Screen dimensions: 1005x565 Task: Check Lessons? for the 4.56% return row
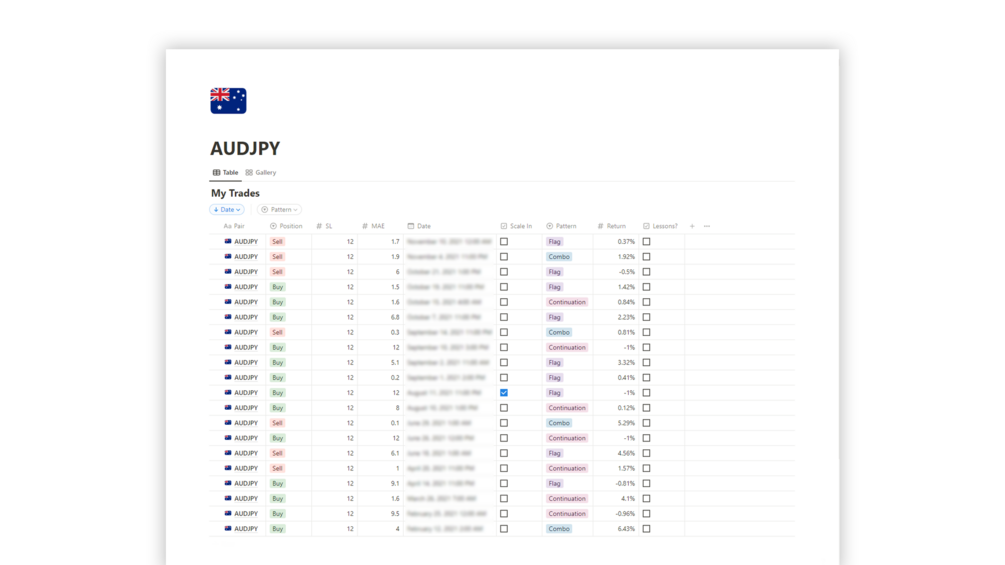click(x=646, y=453)
